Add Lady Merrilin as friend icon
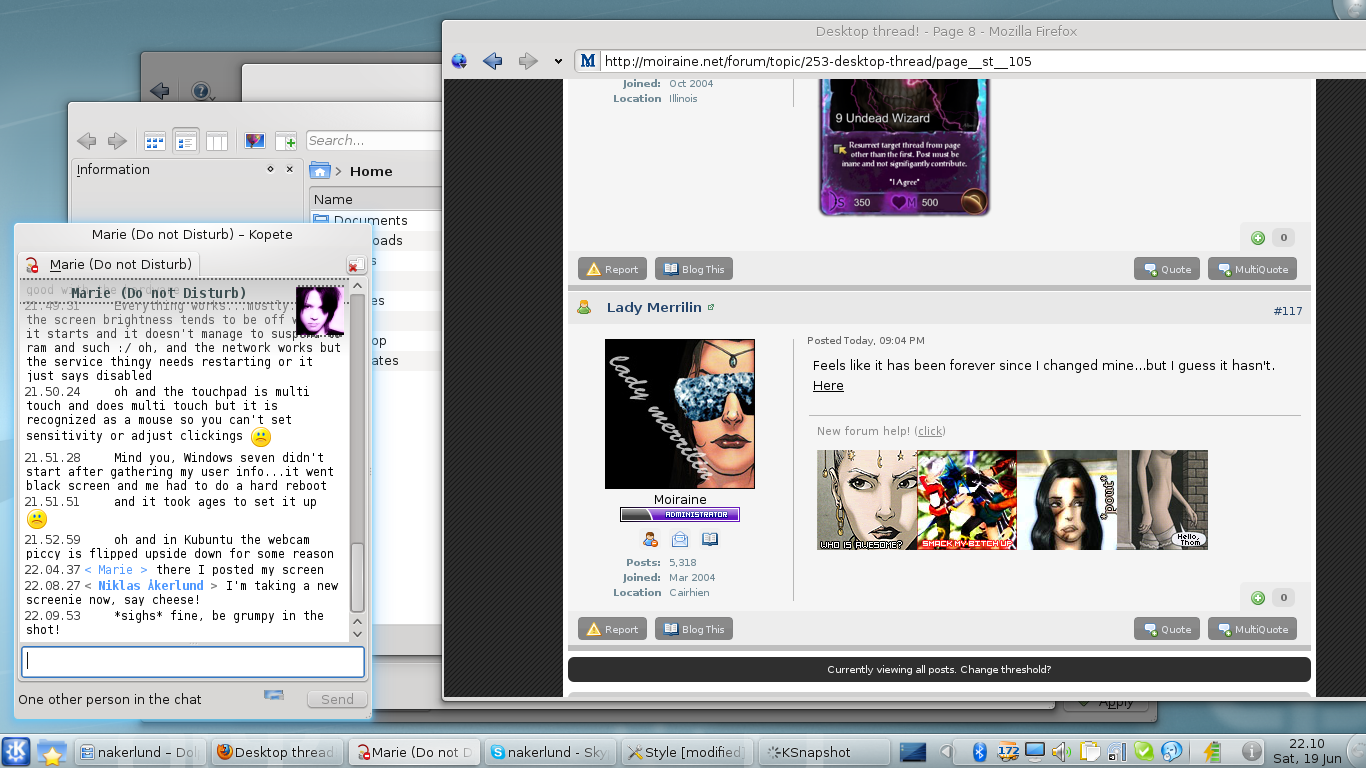 tap(650, 540)
